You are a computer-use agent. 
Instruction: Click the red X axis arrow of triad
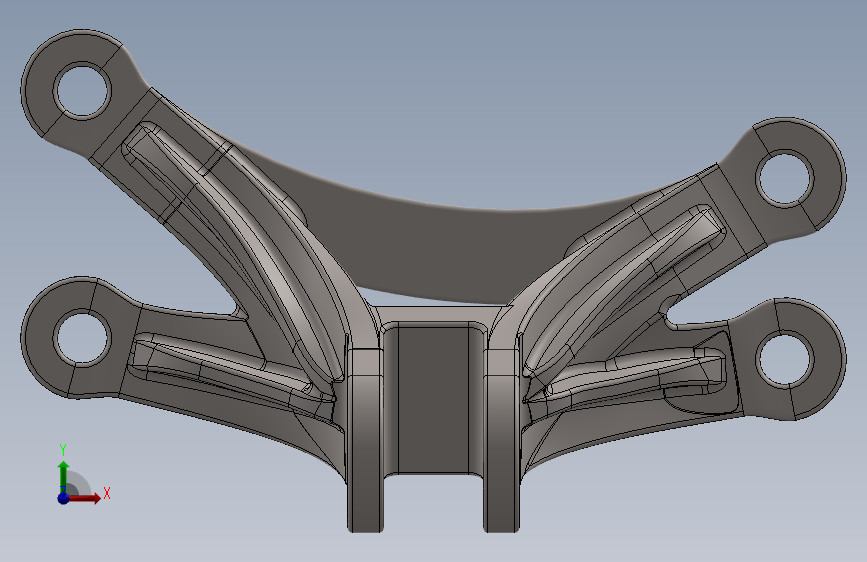(x=86, y=498)
